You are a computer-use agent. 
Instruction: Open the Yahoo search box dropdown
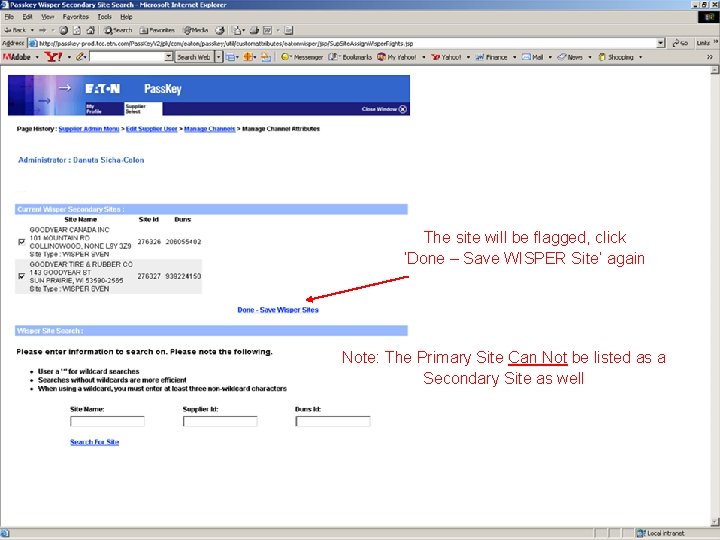tap(169, 57)
